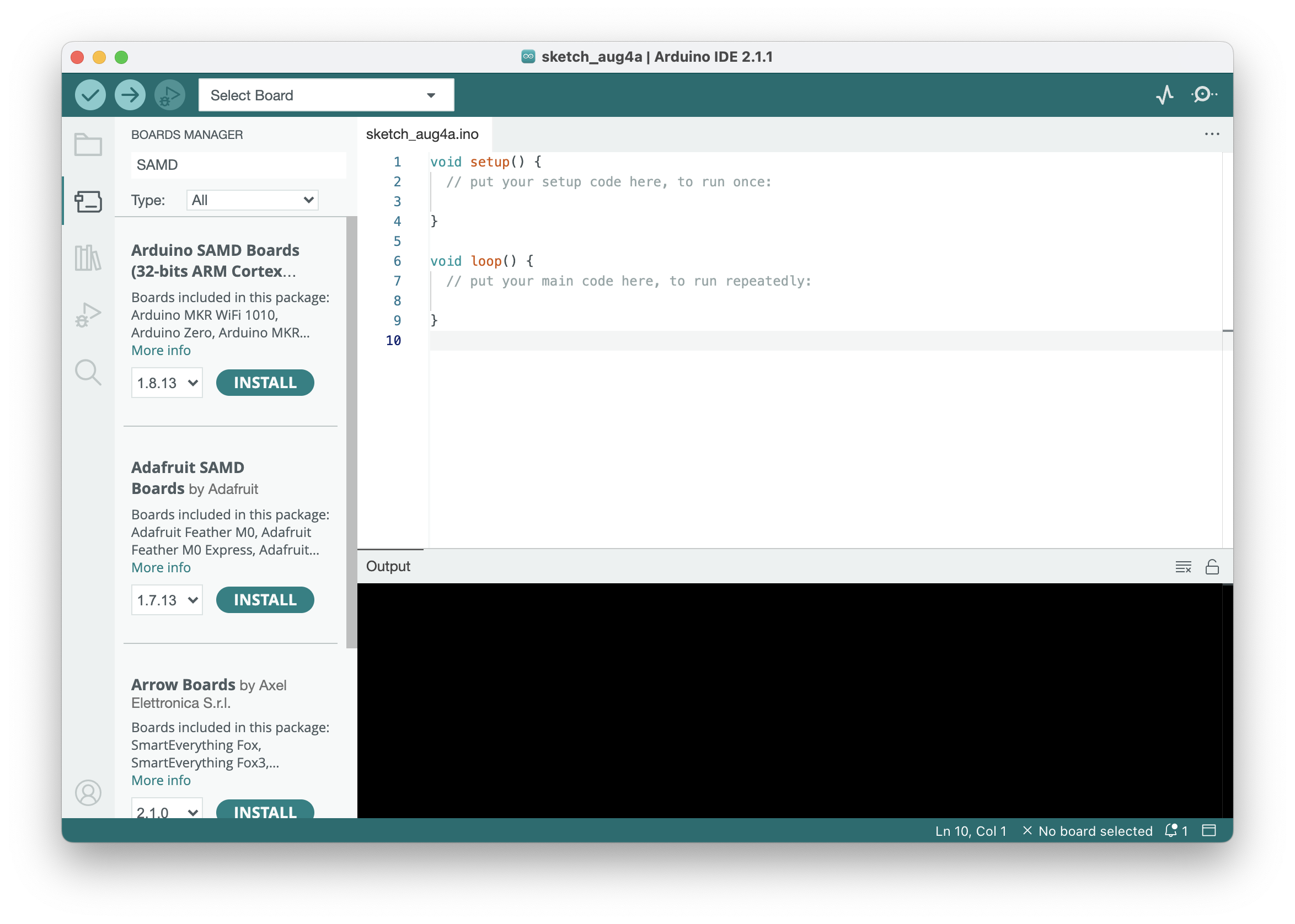Click the editor tab more-options ellipsis

[1211, 135]
